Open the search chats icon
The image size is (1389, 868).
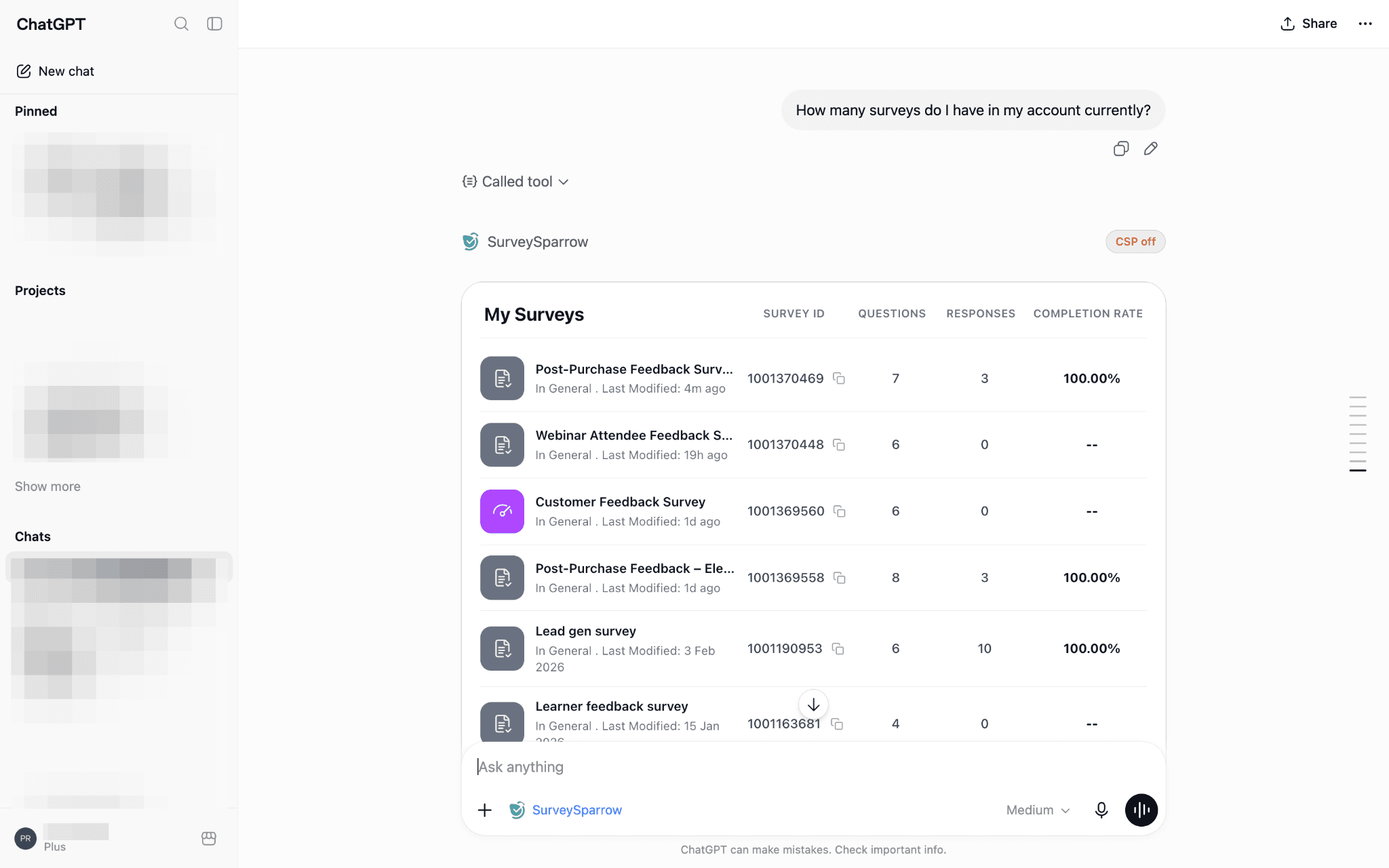pyautogui.click(x=181, y=24)
